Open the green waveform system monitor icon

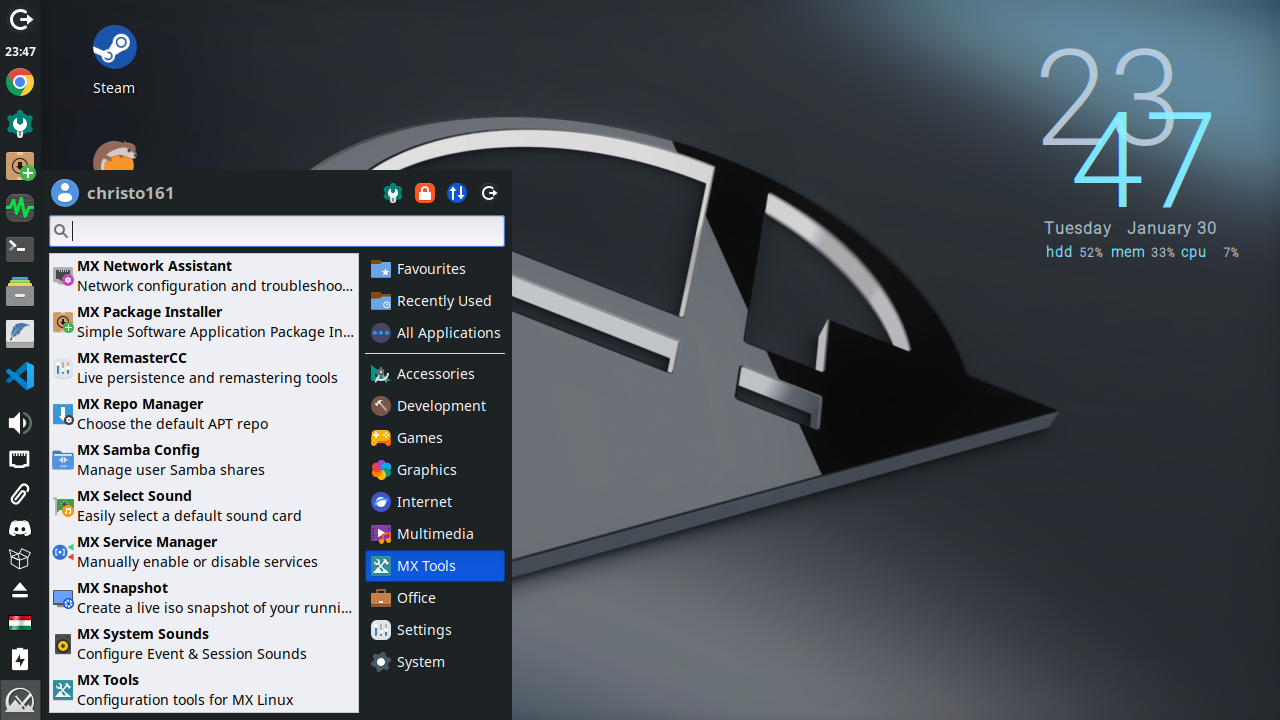(20, 208)
